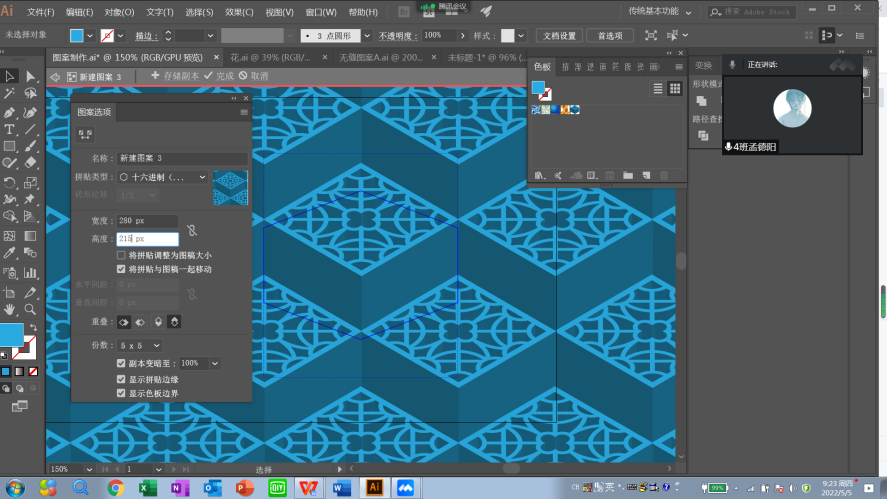
Task: Expand the 份数 5 x 5 copies dropdown
Action: click(139, 345)
